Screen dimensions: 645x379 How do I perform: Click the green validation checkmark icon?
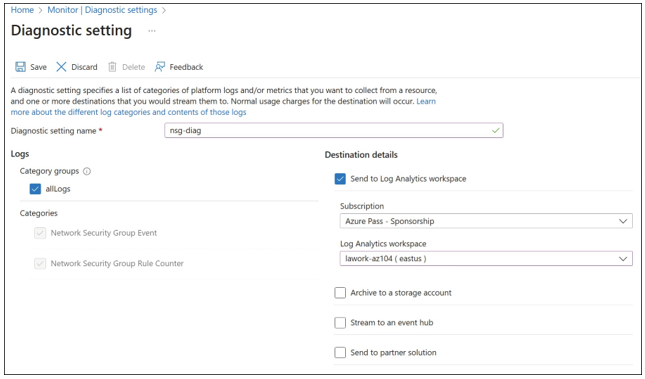[496, 130]
